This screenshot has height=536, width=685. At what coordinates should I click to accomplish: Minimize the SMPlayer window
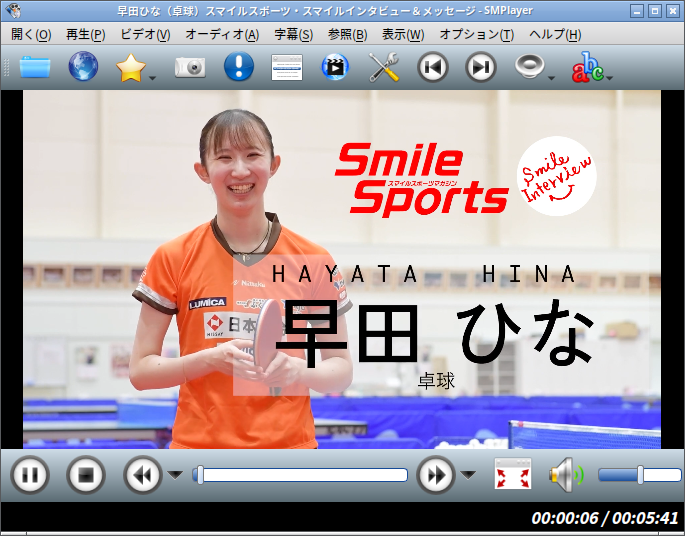[637, 11]
